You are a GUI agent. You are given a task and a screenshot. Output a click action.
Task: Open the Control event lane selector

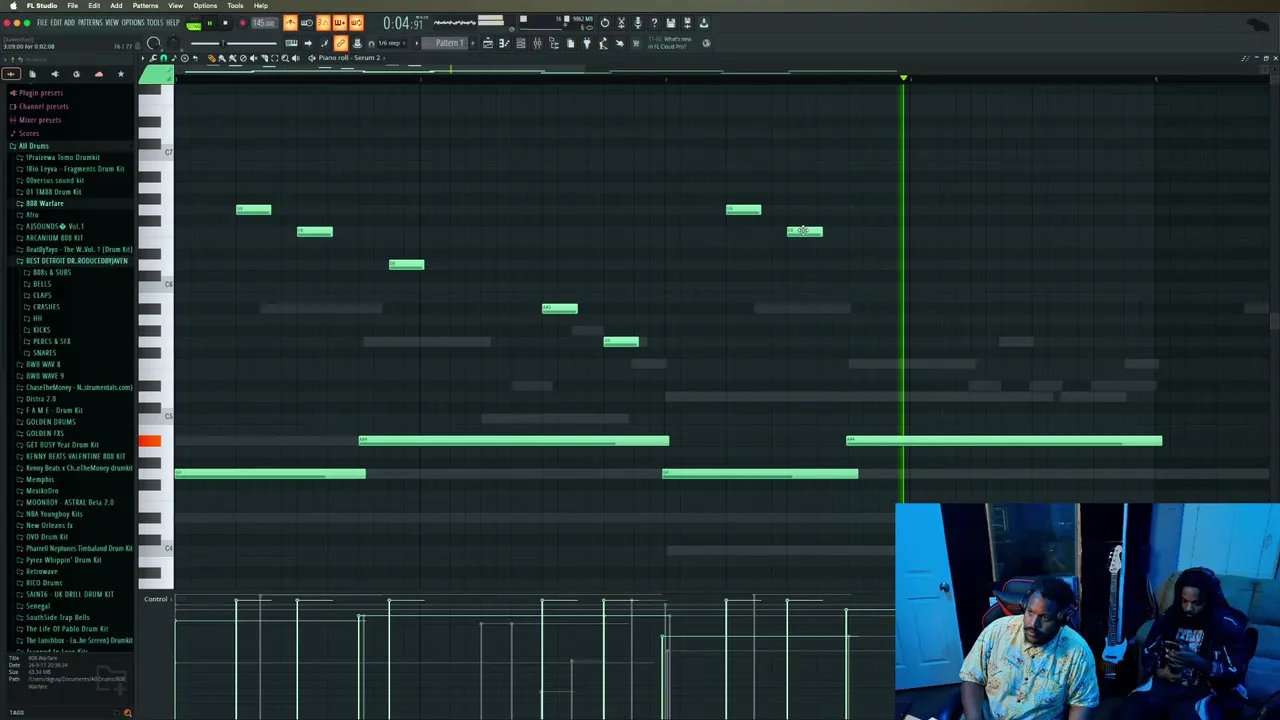[156, 599]
